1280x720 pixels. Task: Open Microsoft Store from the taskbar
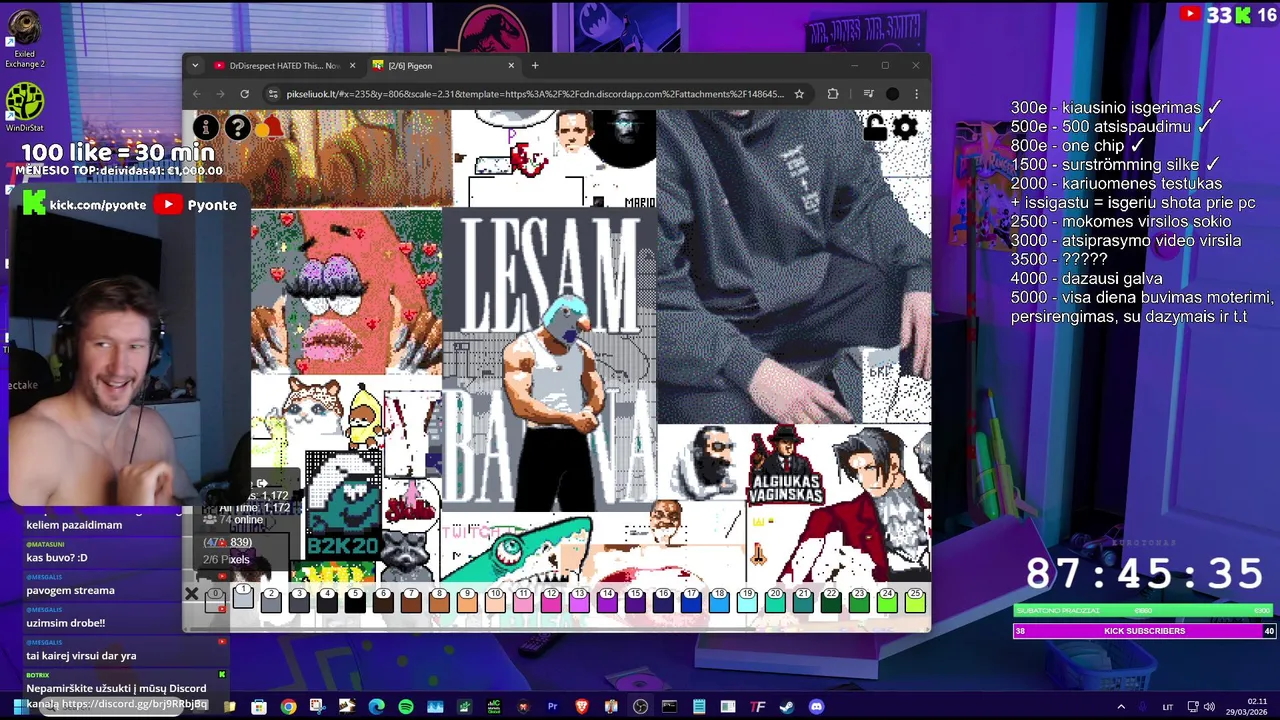pyautogui.click(x=259, y=707)
